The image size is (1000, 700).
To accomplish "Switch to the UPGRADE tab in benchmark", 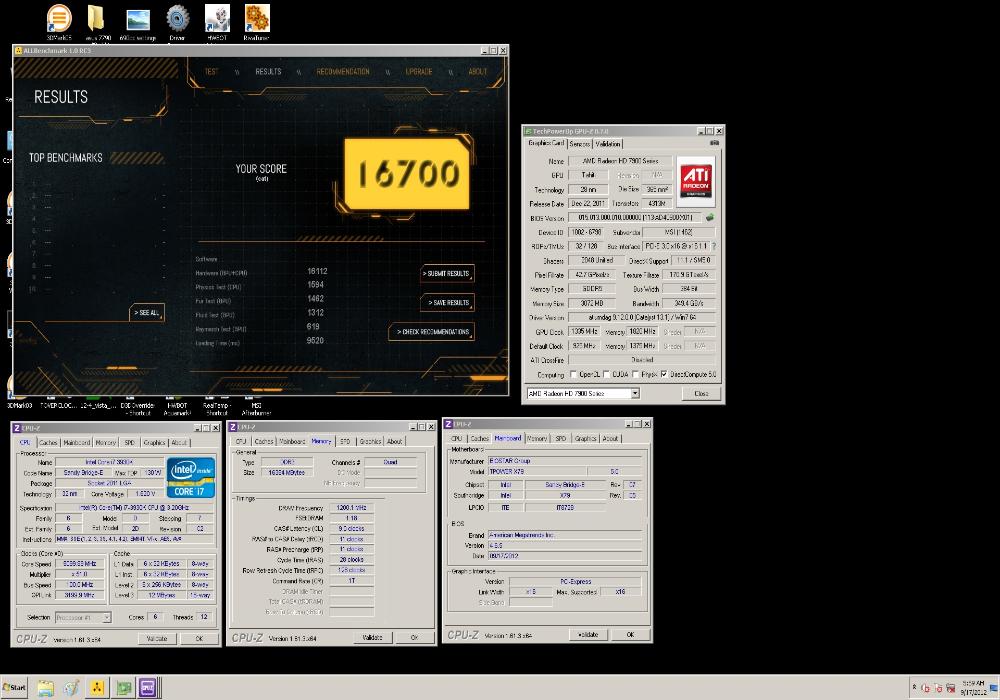I will point(419,71).
